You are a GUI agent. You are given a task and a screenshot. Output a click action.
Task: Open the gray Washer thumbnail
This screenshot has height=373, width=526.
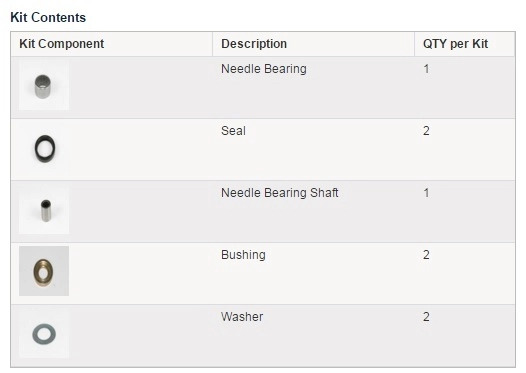[x=44, y=333]
